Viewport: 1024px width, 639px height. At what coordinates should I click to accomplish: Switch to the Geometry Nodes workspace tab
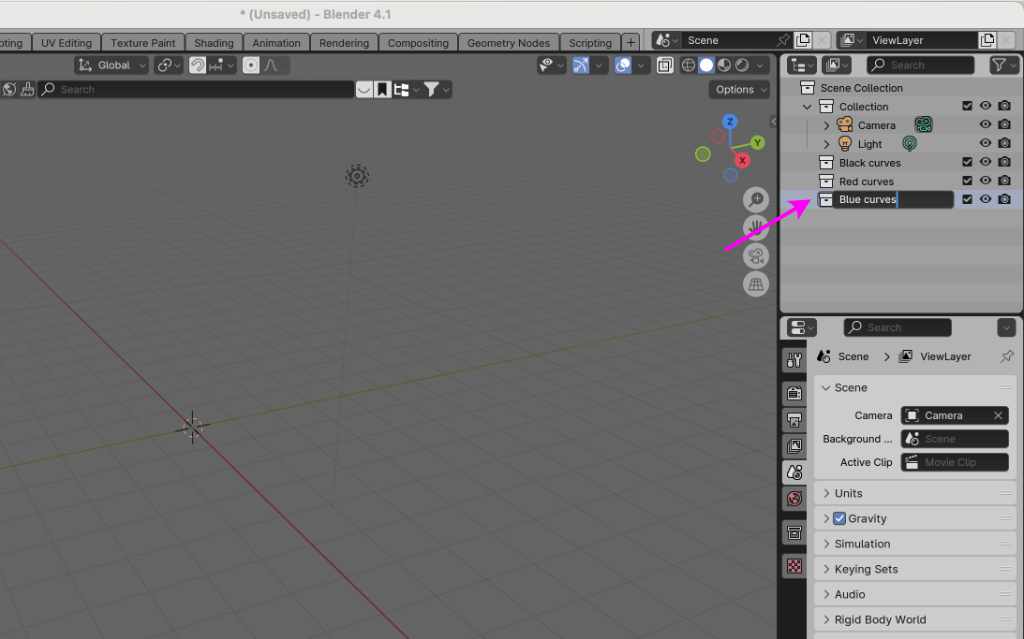[508, 43]
